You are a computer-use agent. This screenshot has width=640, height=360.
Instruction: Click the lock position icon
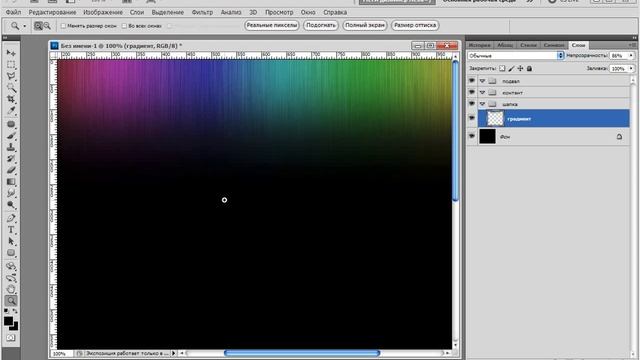(x=520, y=69)
